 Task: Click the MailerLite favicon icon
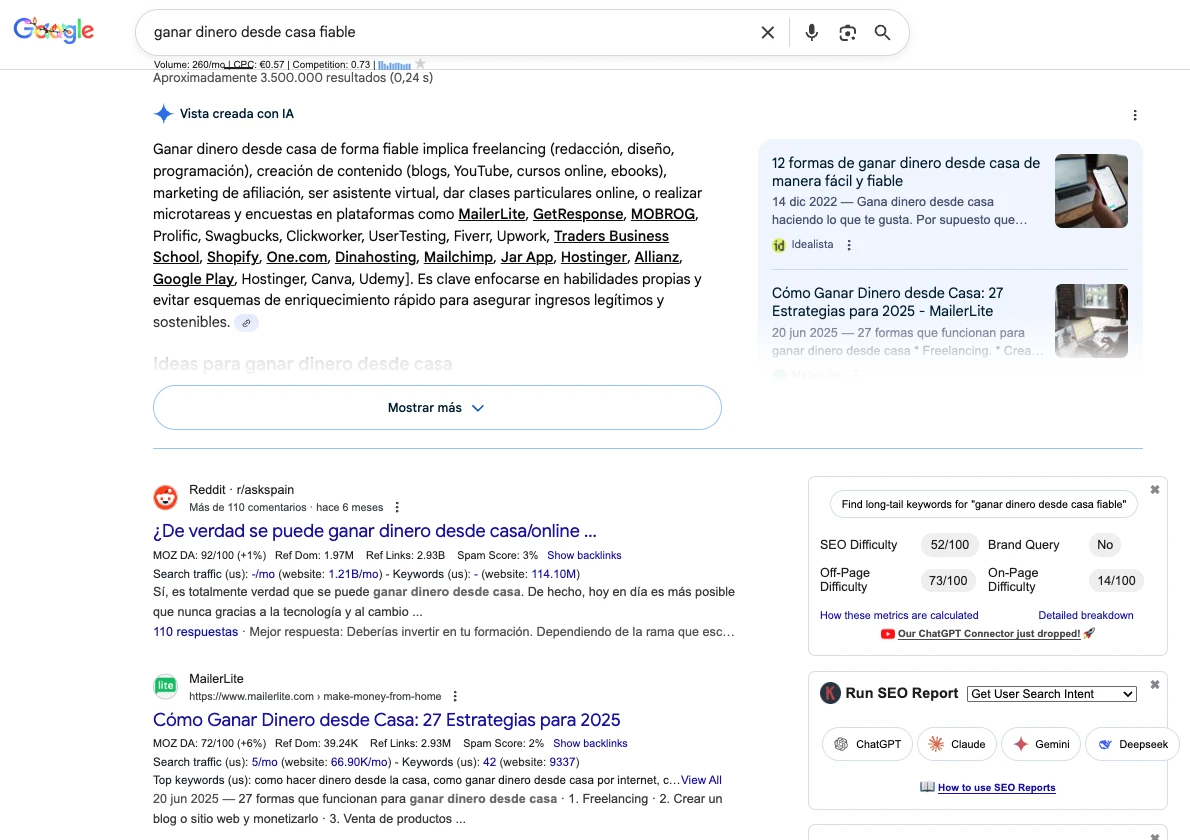pyautogui.click(x=165, y=686)
